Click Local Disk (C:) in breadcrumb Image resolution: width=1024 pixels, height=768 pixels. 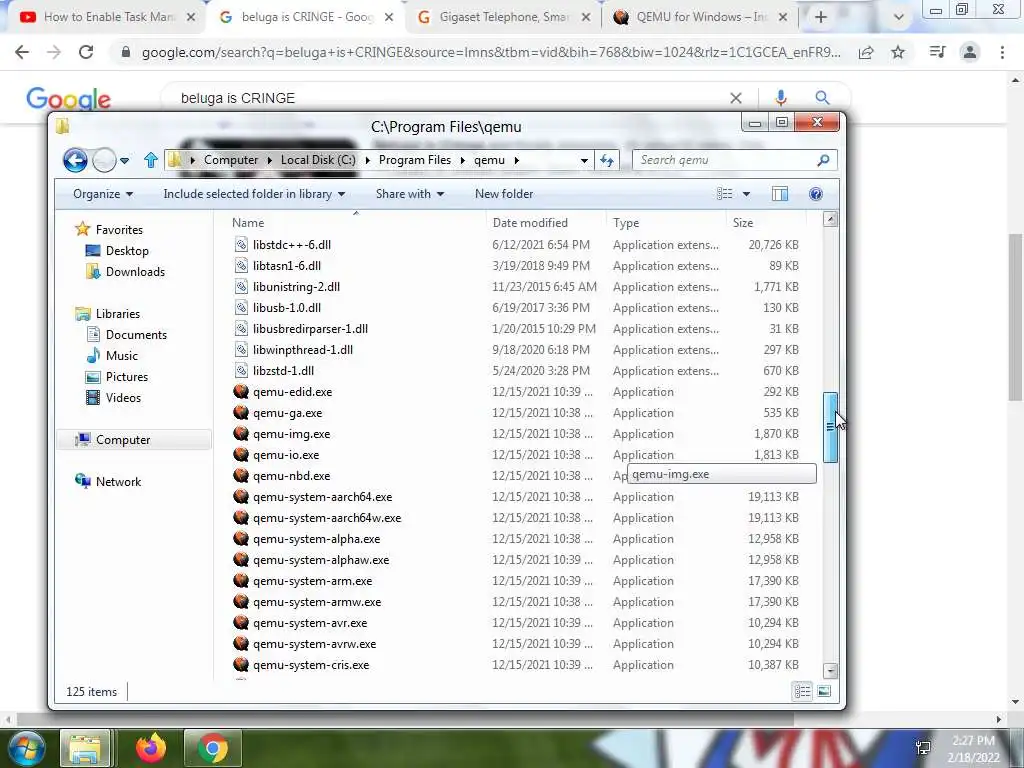tap(318, 160)
